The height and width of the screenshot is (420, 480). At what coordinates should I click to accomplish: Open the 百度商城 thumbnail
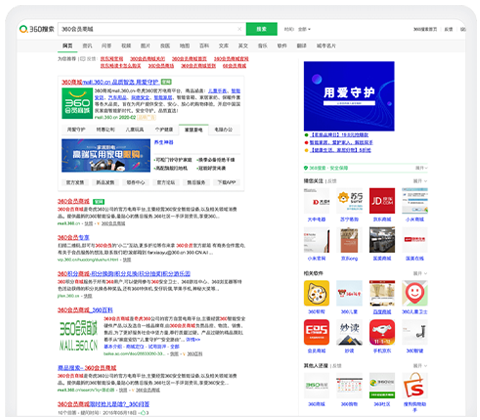[382, 293]
